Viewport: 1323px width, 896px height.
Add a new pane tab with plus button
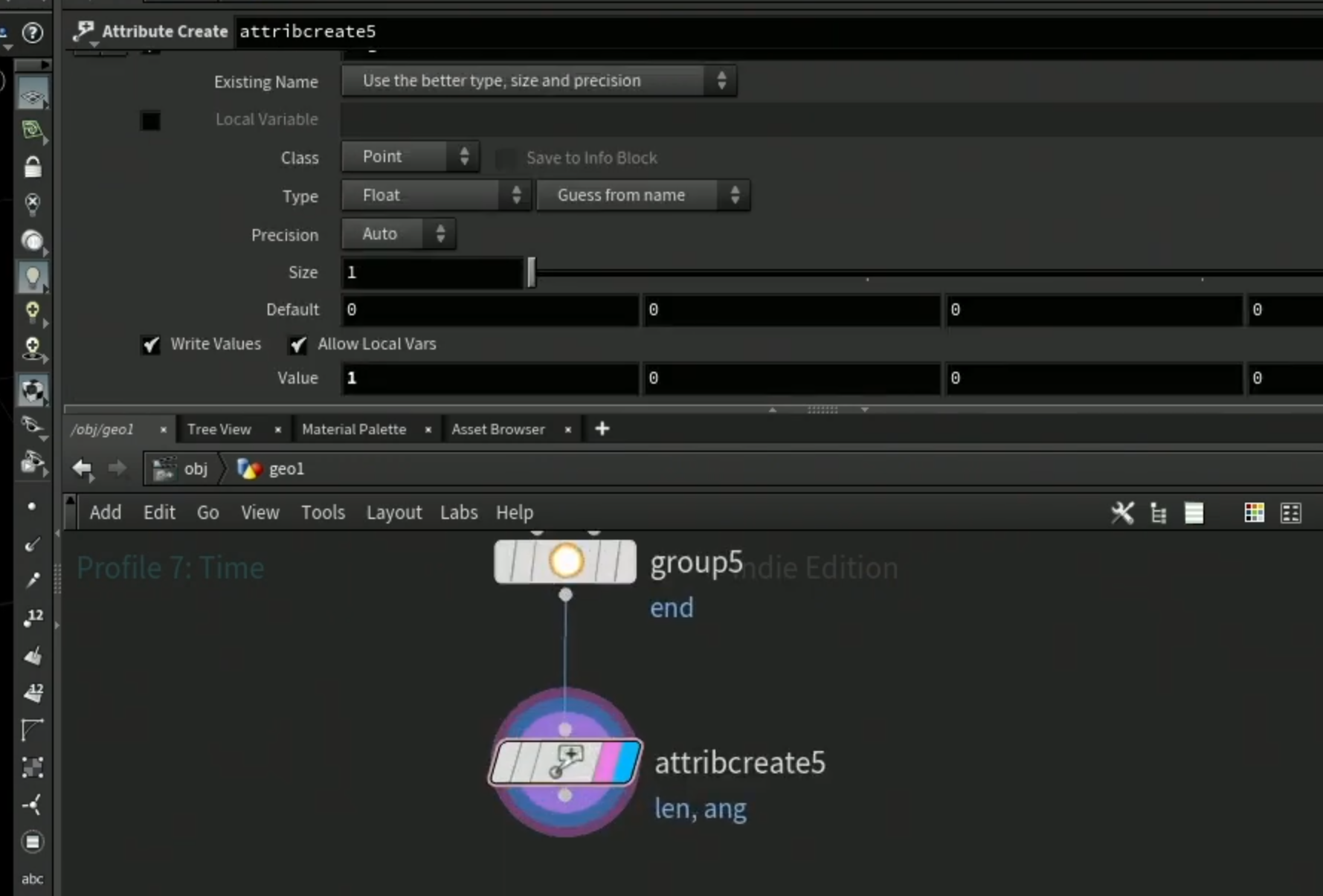click(x=602, y=428)
